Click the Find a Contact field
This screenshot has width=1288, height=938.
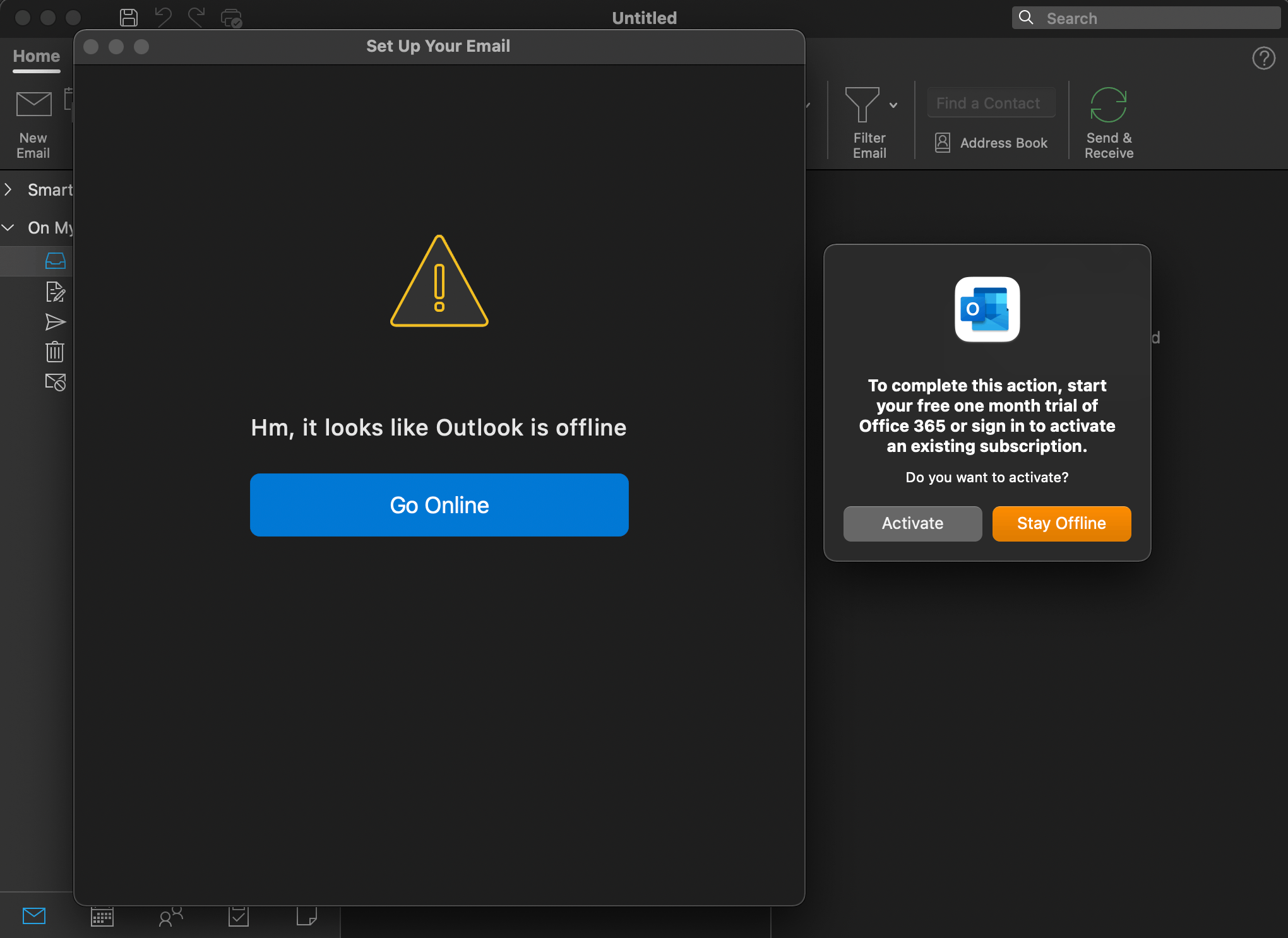pos(991,103)
